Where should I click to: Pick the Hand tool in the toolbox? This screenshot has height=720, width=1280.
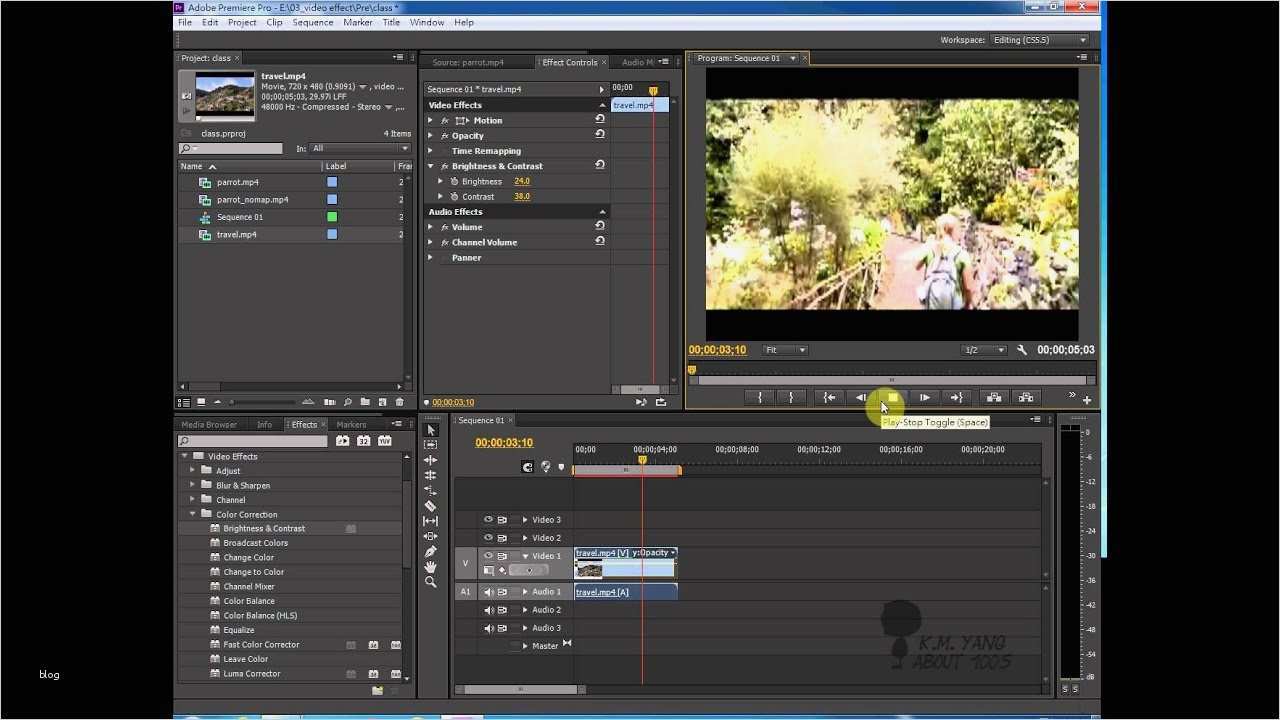(x=431, y=567)
